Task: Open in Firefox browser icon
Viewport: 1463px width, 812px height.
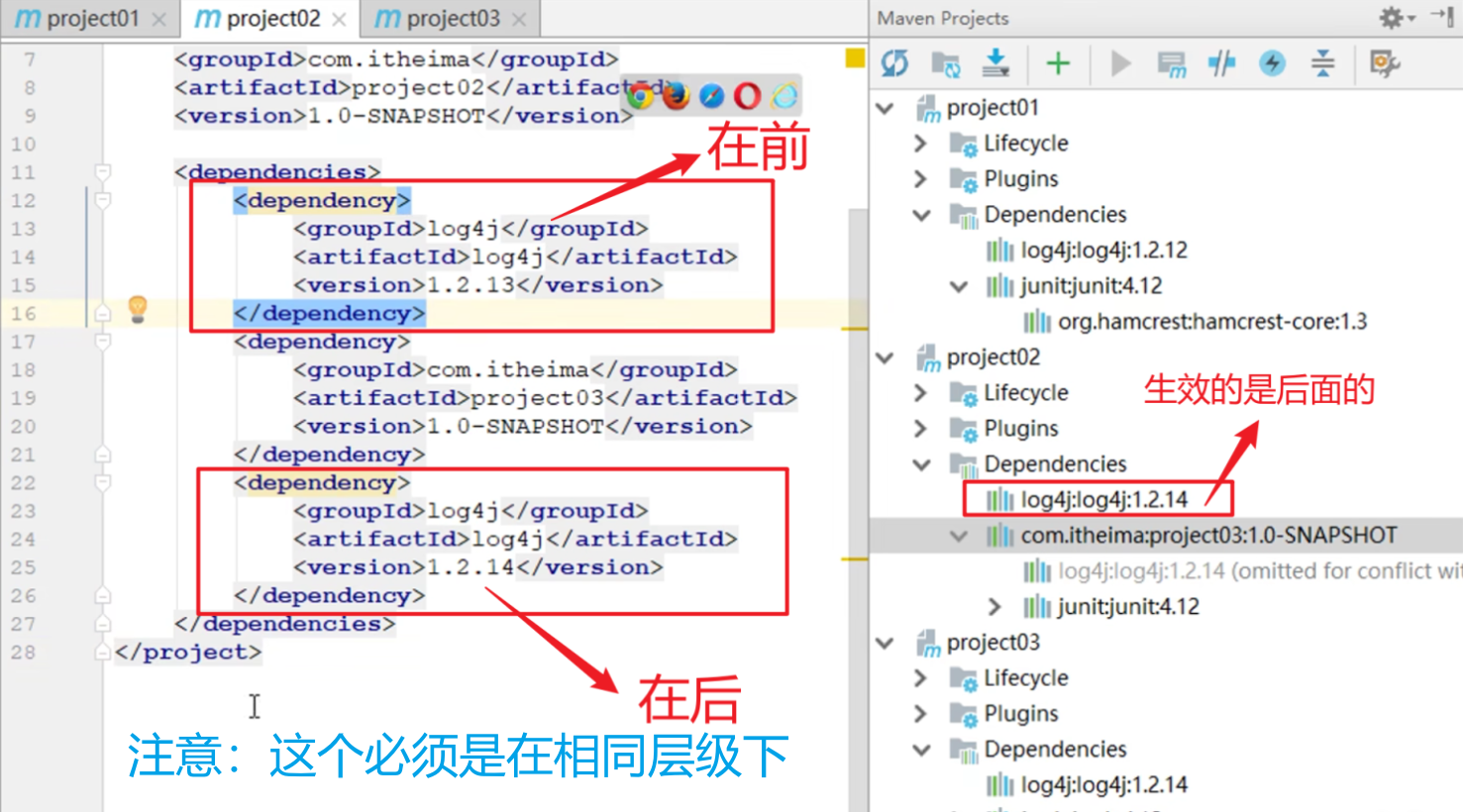Action: [676, 96]
